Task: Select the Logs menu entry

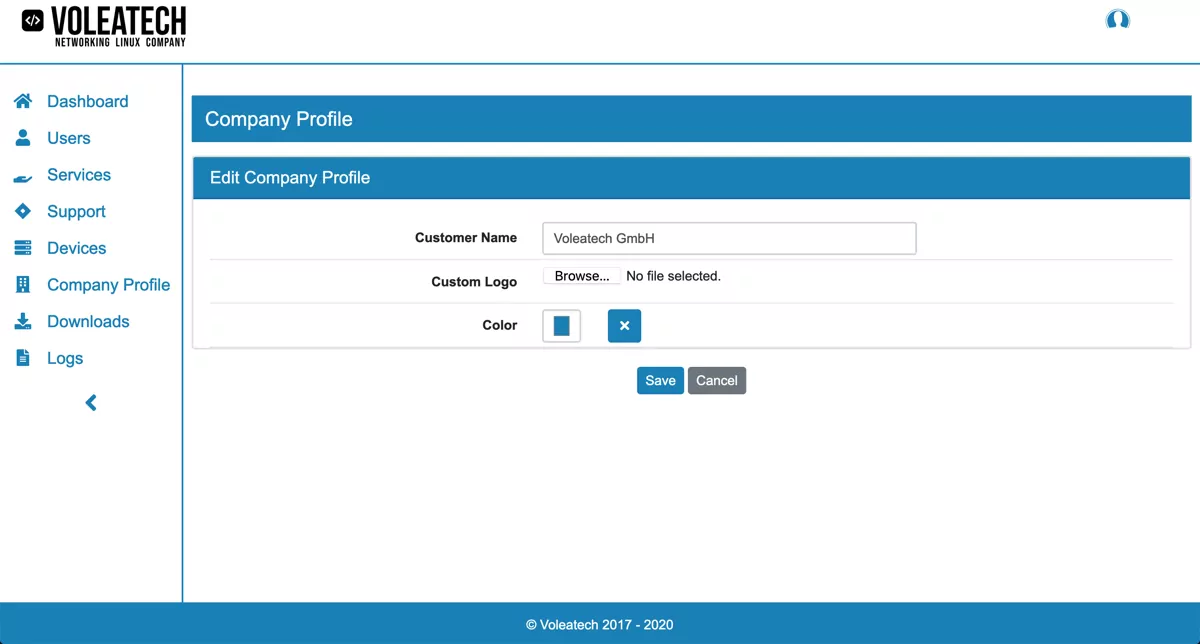Action: (x=65, y=357)
